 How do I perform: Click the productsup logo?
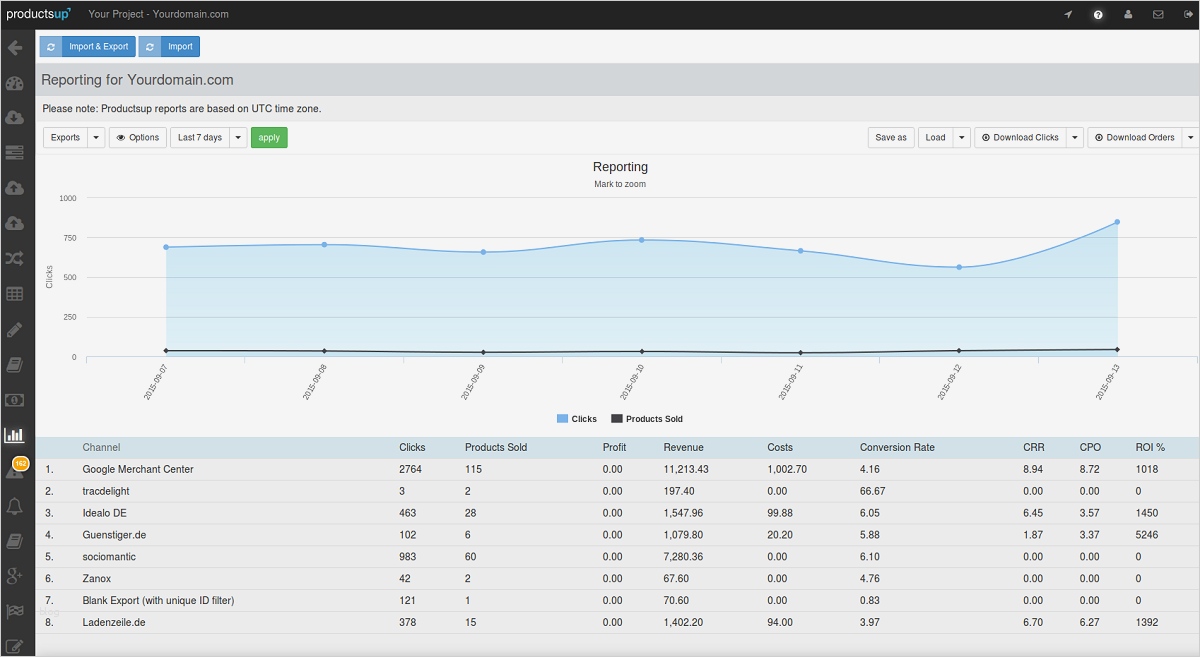pyautogui.click(x=39, y=14)
